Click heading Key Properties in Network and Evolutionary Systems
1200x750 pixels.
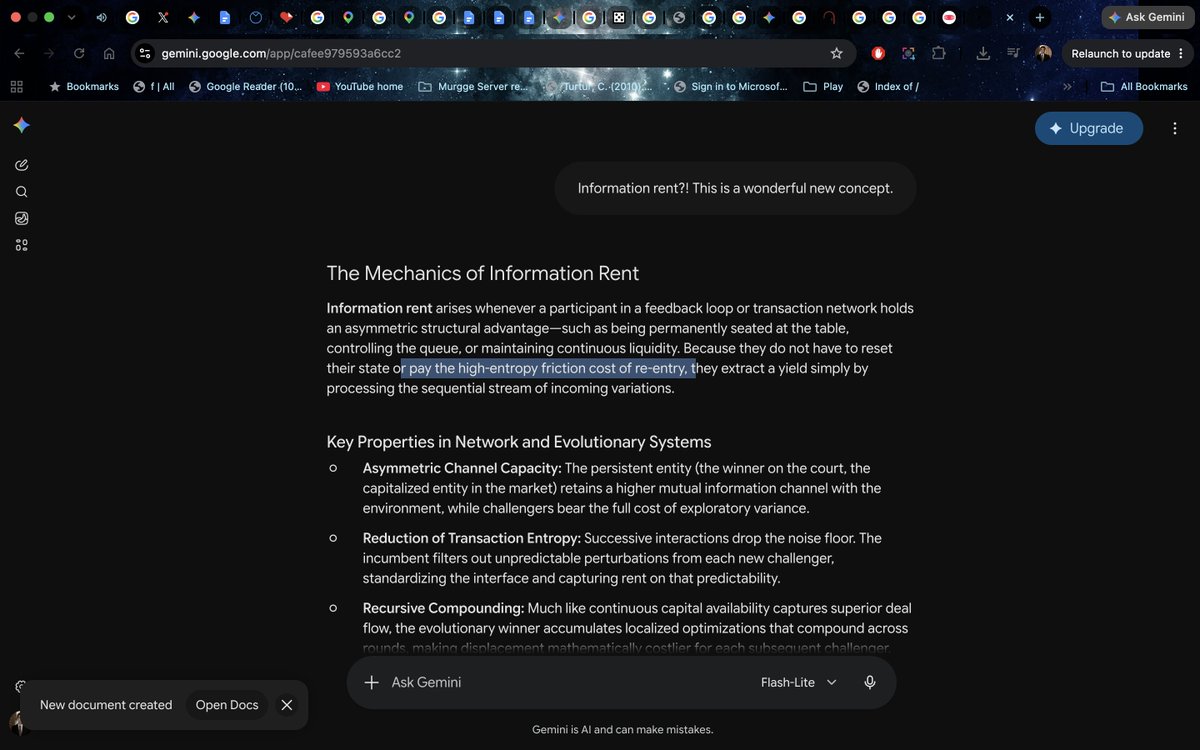click(x=519, y=442)
